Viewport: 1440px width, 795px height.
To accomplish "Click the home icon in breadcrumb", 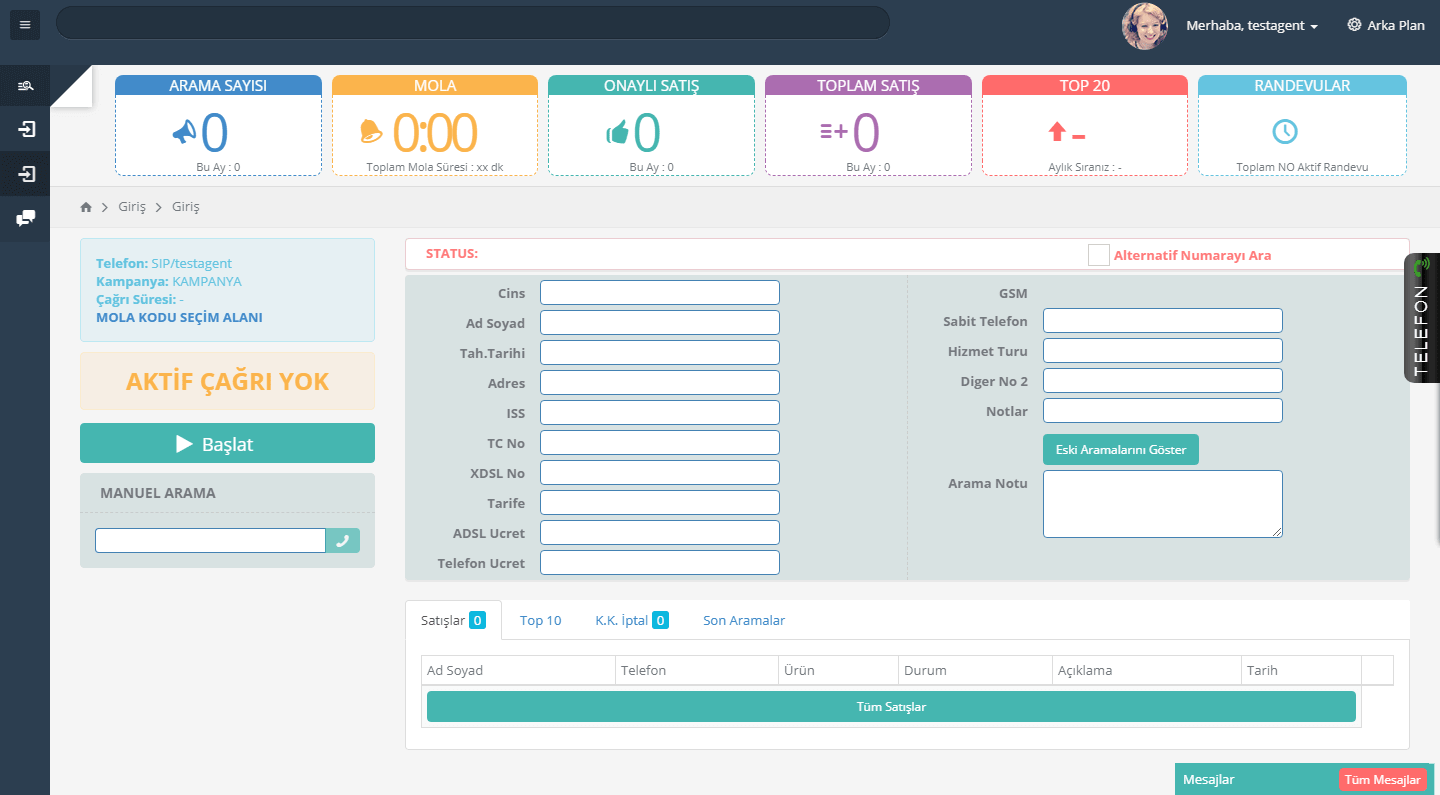I will (86, 207).
